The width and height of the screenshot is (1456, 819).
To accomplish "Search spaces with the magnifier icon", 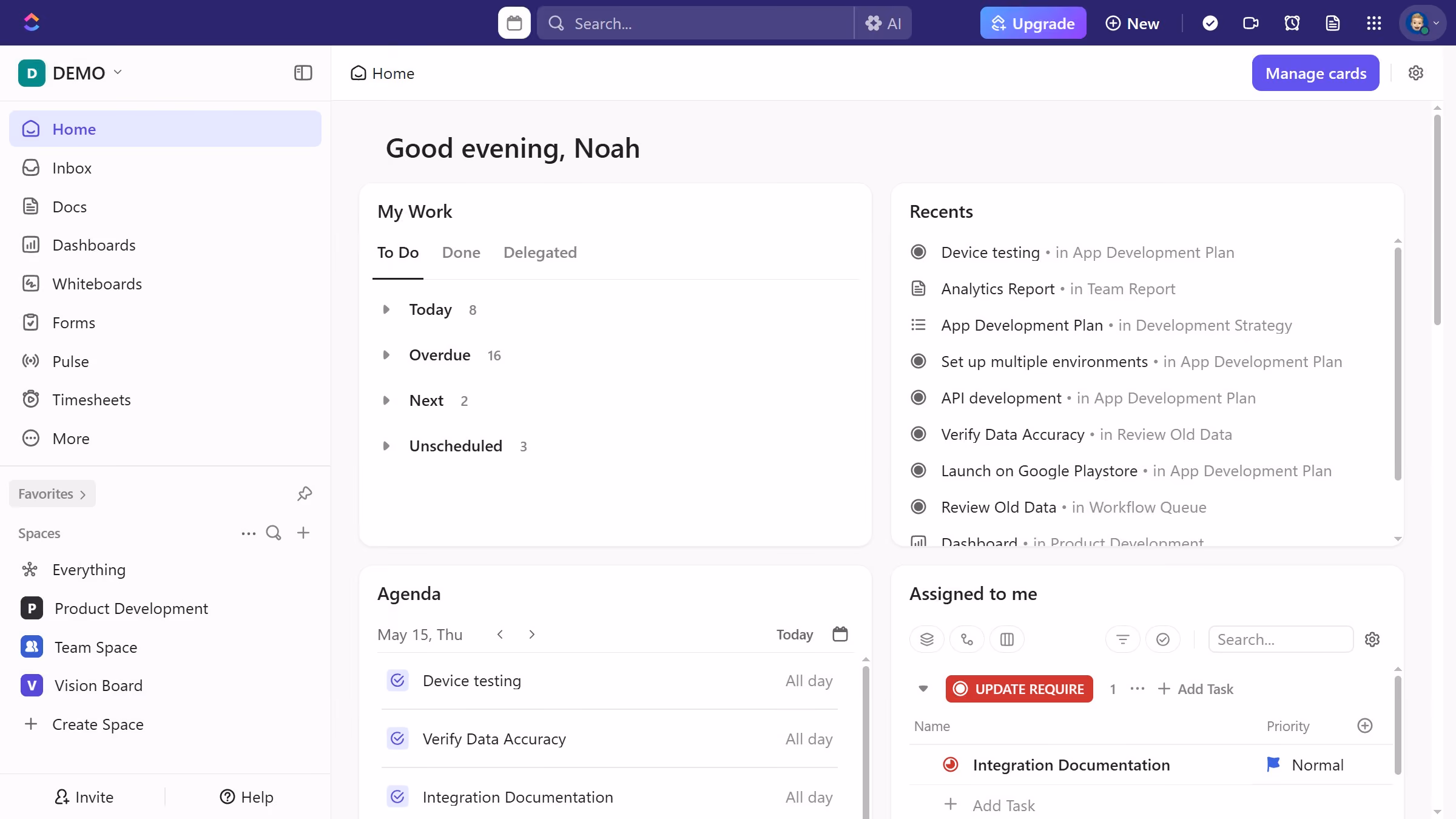I will click(x=274, y=533).
